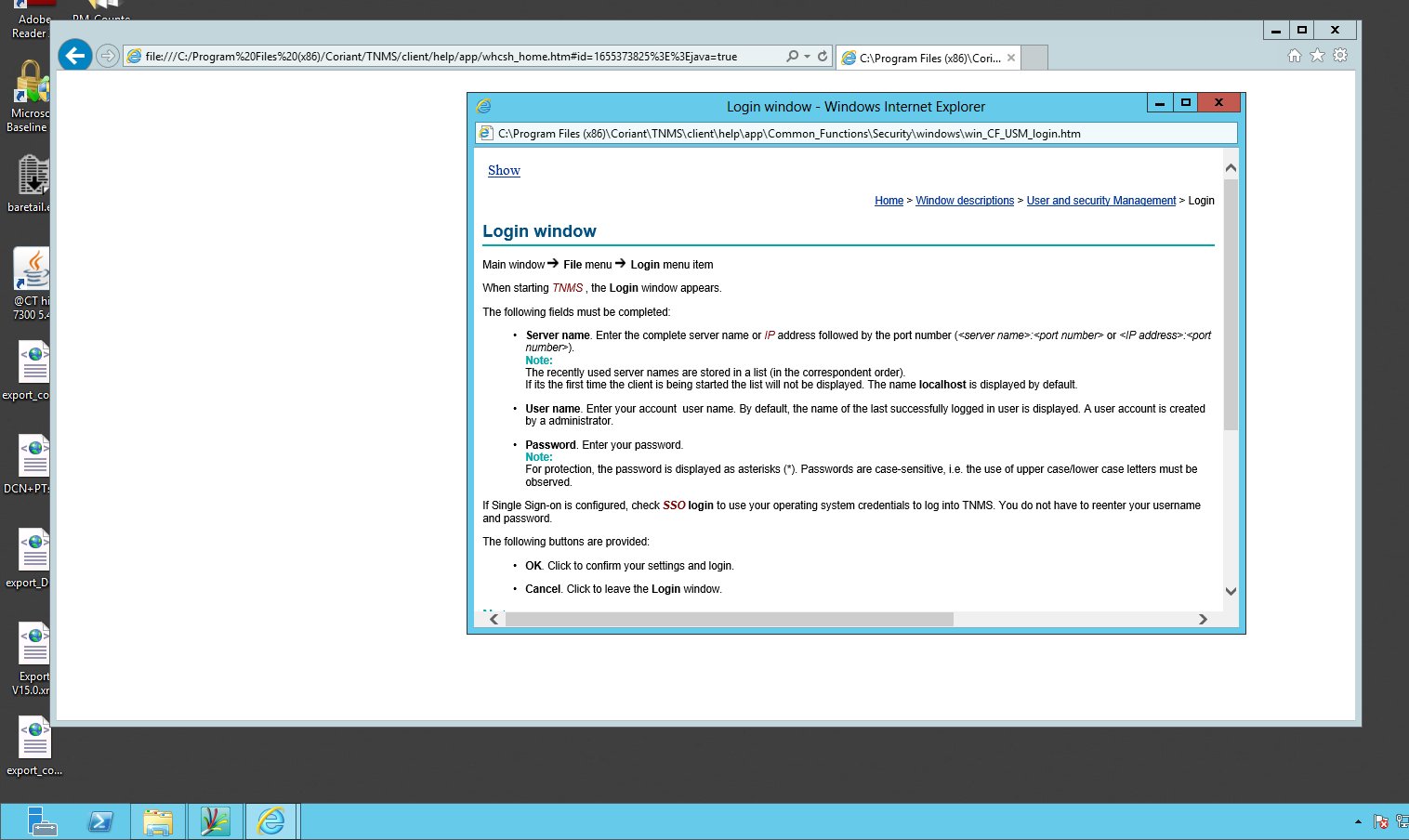Close the C:\Program Files tab
Screen dimensions: 1409x840
(1011, 58)
